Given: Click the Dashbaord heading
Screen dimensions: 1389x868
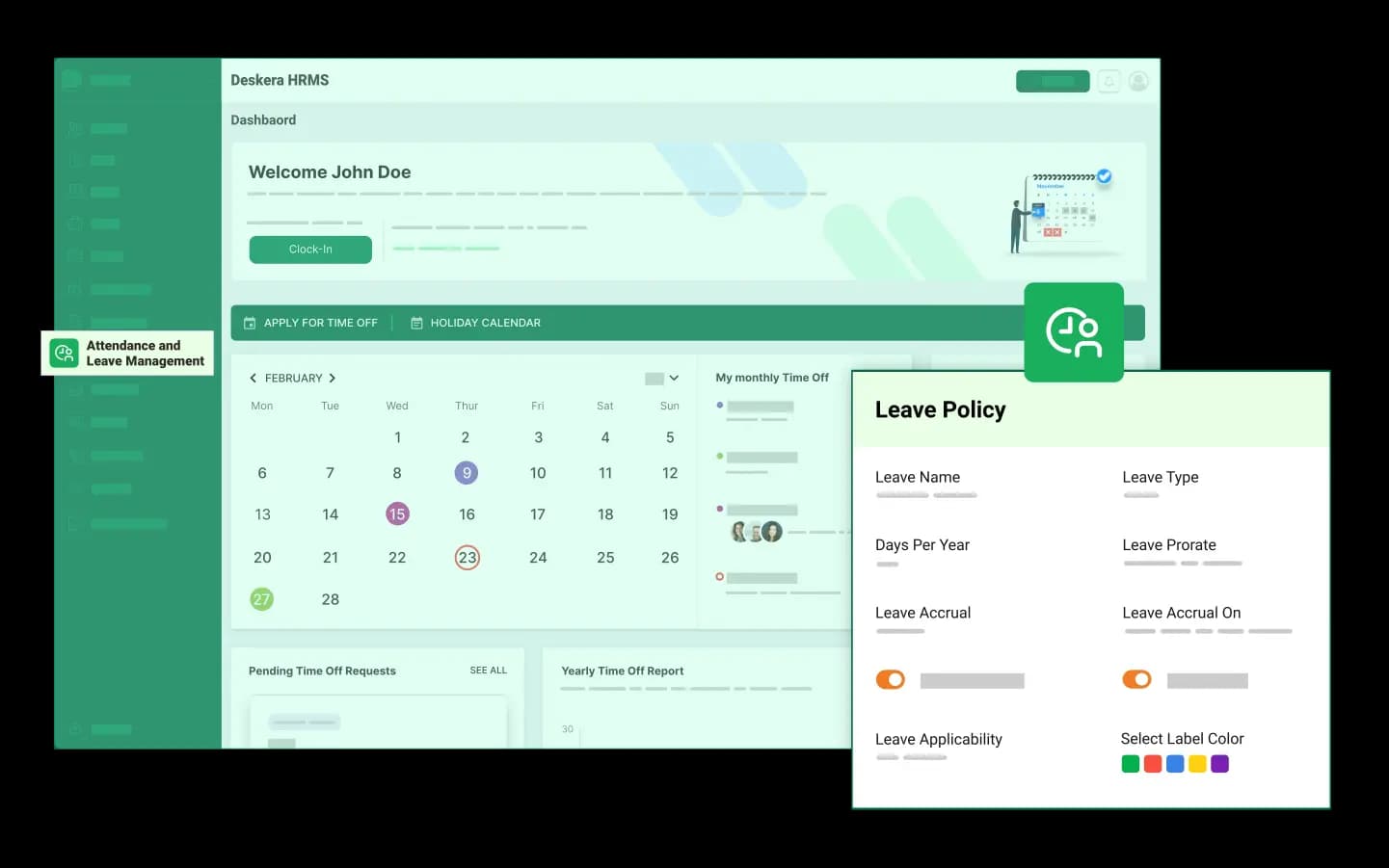Looking at the screenshot, I should click(x=263, y=120).
